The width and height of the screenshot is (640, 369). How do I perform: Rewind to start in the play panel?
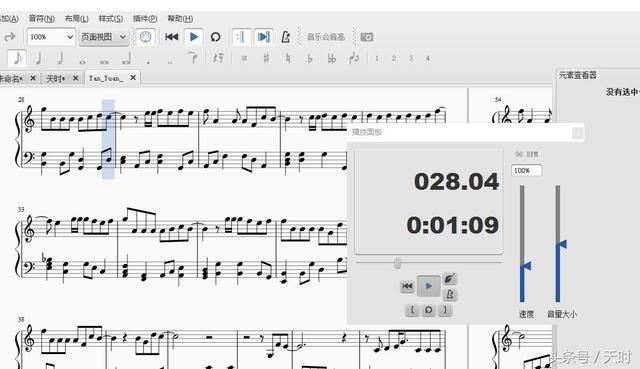click(407, 286)
